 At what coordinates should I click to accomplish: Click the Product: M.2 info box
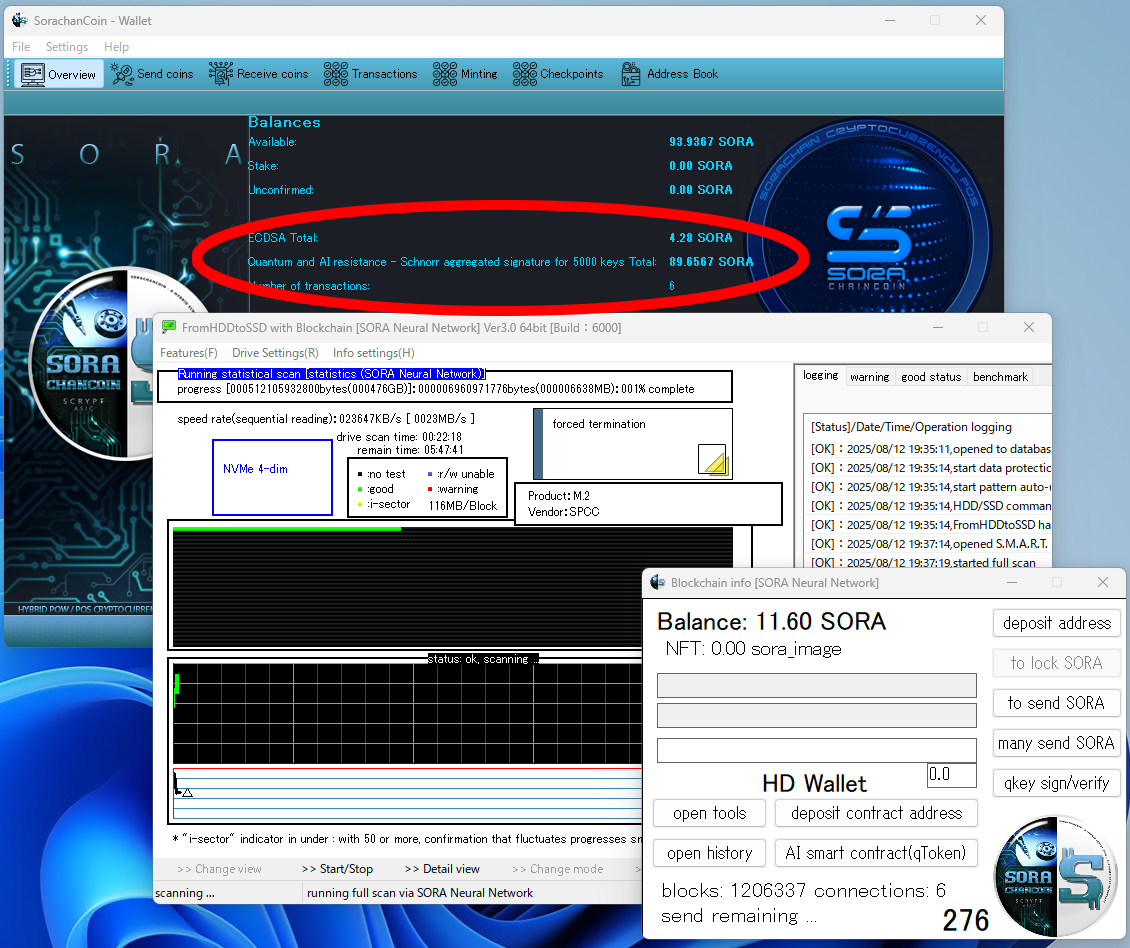click(649, 504)
